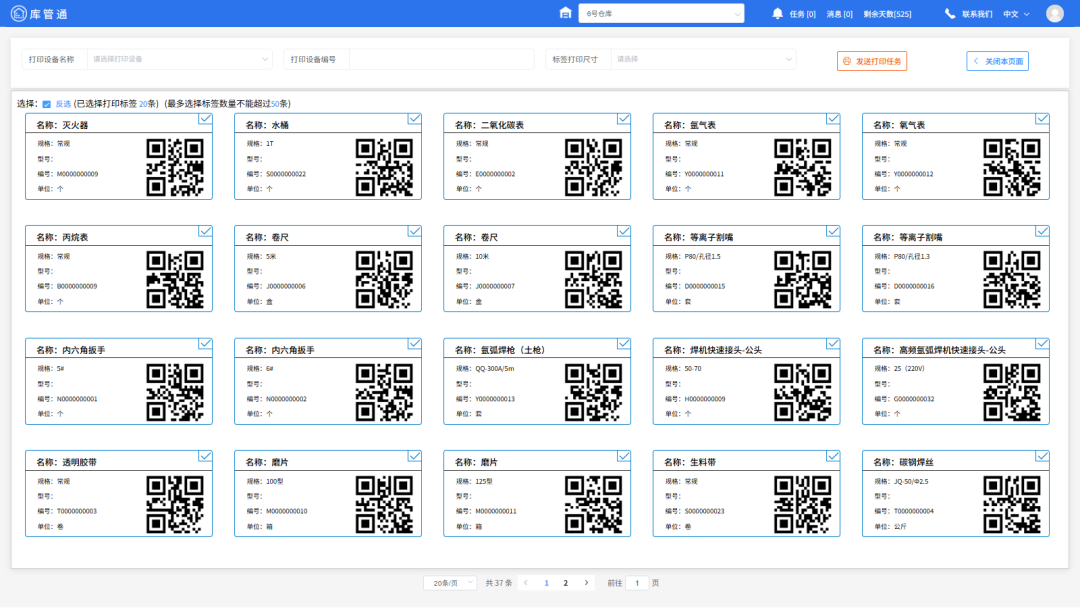Open the 标签打印尺寸 dropdown
1080x608 pixels.
(x=703, y=59)
